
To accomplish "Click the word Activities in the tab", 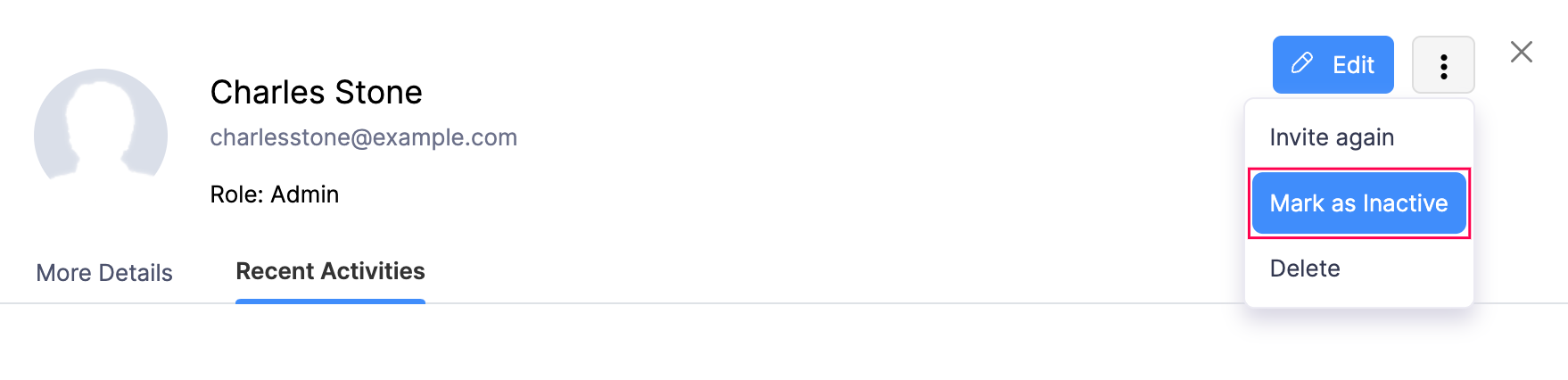I will (x=373, y=271).
